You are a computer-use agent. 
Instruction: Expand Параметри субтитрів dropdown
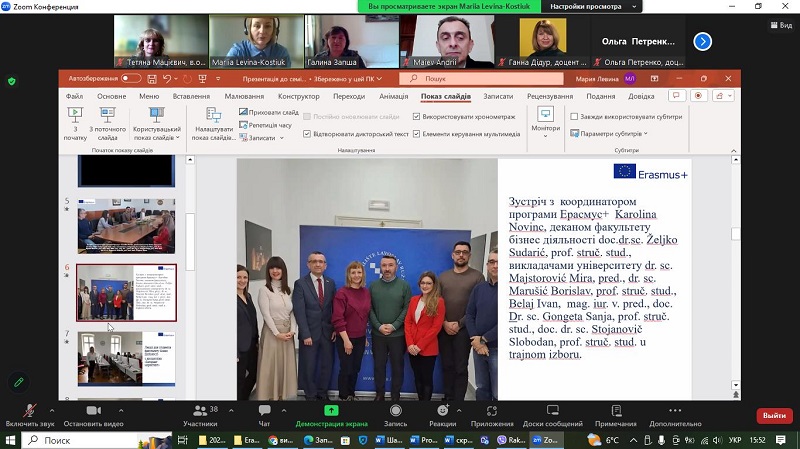[612, 133]
